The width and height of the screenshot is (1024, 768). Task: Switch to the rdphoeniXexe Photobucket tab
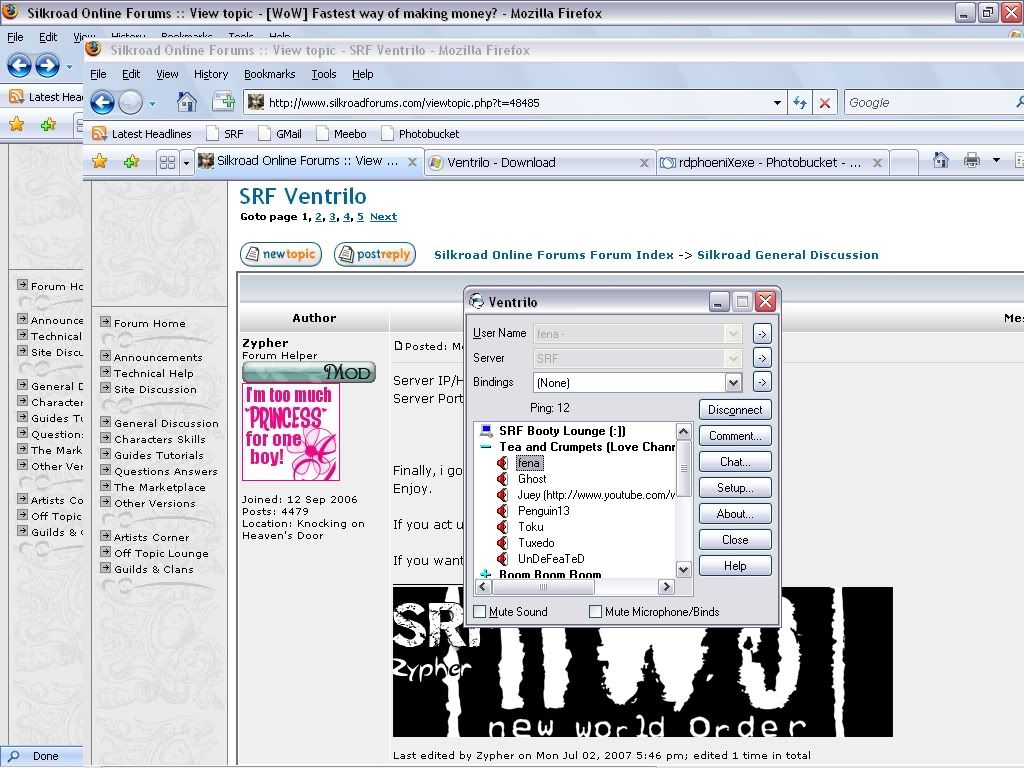point(771,163)
